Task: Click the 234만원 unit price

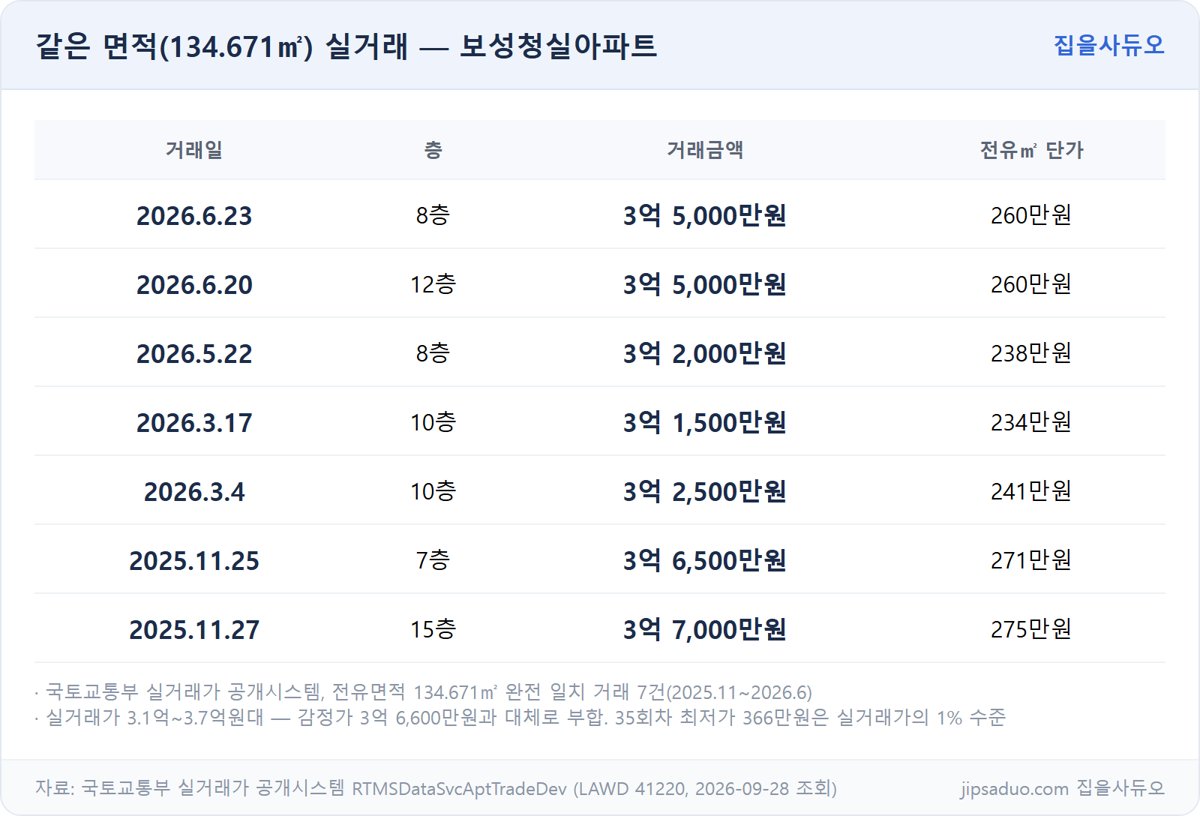Action: click(x=1031, y=423)
